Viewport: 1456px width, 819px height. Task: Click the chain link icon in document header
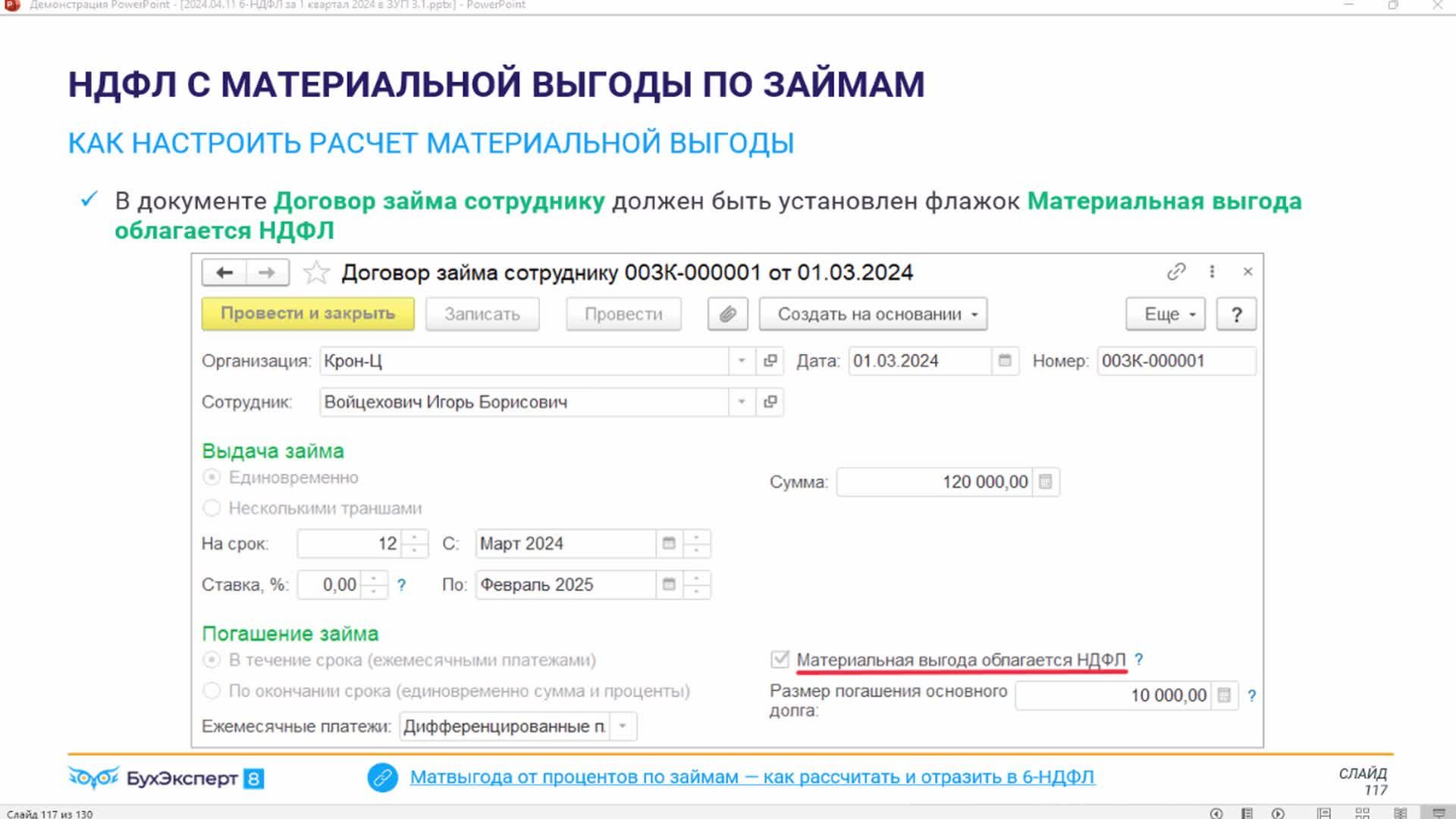pos(1176,271)
